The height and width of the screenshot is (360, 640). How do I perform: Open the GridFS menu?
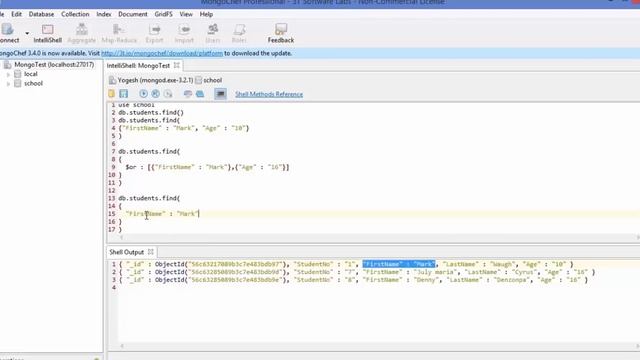pyautogui.click(x=163, y=14)
